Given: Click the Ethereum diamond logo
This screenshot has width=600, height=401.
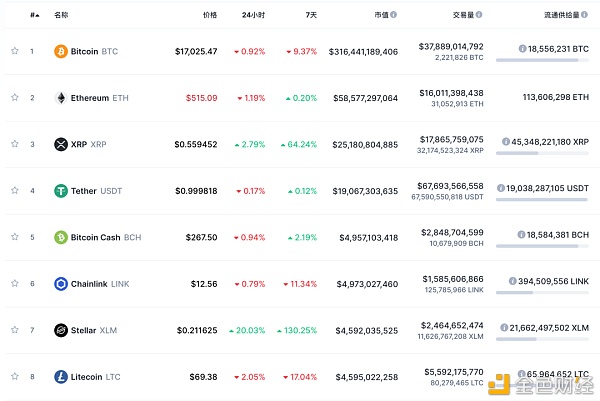Looking at the screenshot, I should (x=61, y=98).
